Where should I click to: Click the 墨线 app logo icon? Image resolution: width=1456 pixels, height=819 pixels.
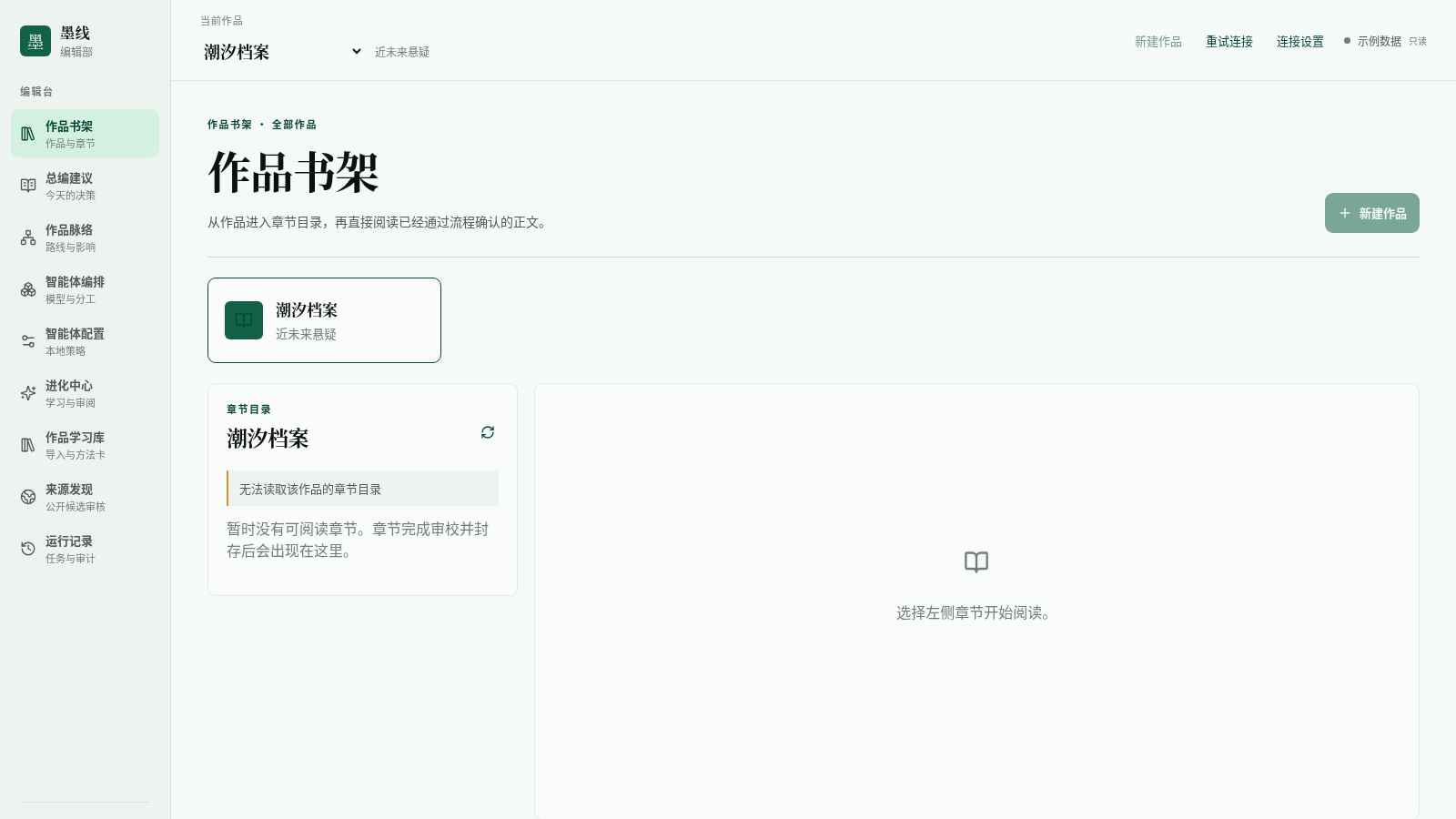point(35,41)
